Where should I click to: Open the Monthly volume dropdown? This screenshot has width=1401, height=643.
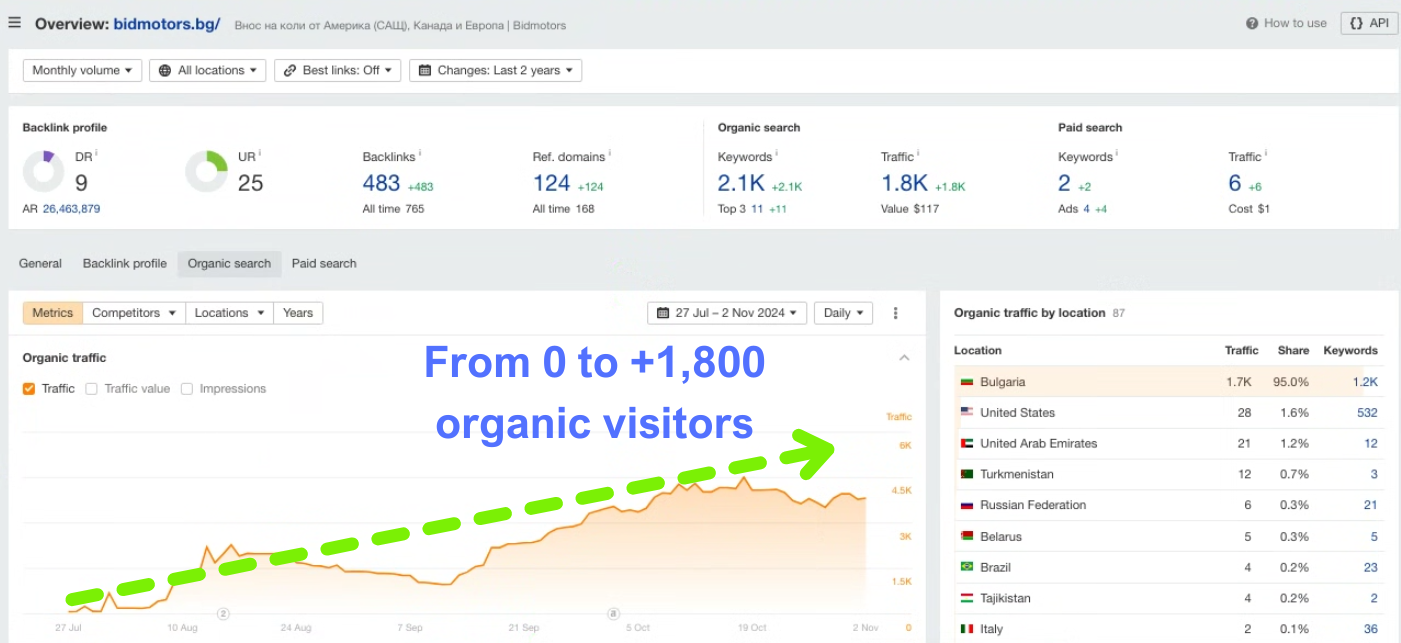coord(81,70)
